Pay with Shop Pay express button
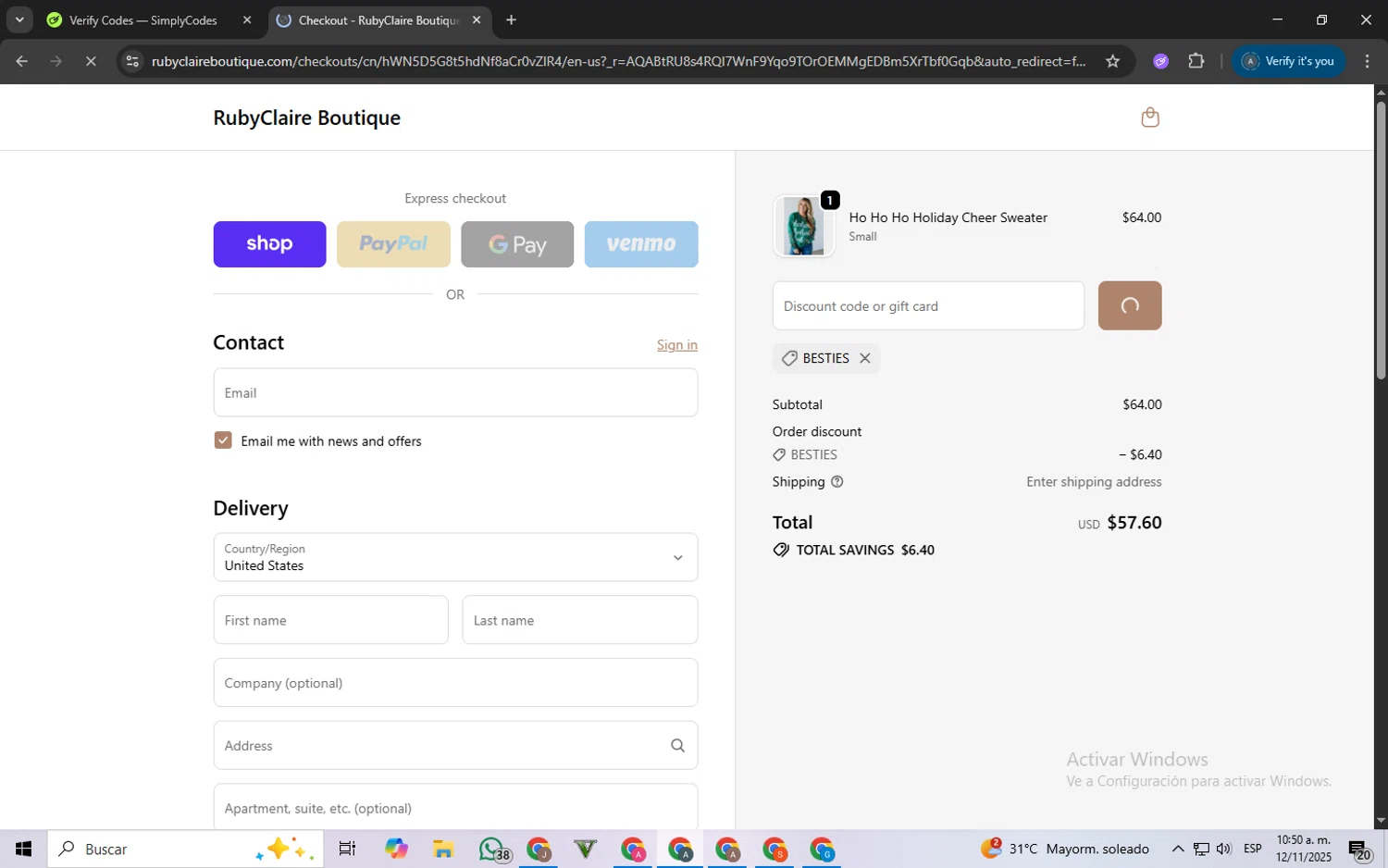 269,244
